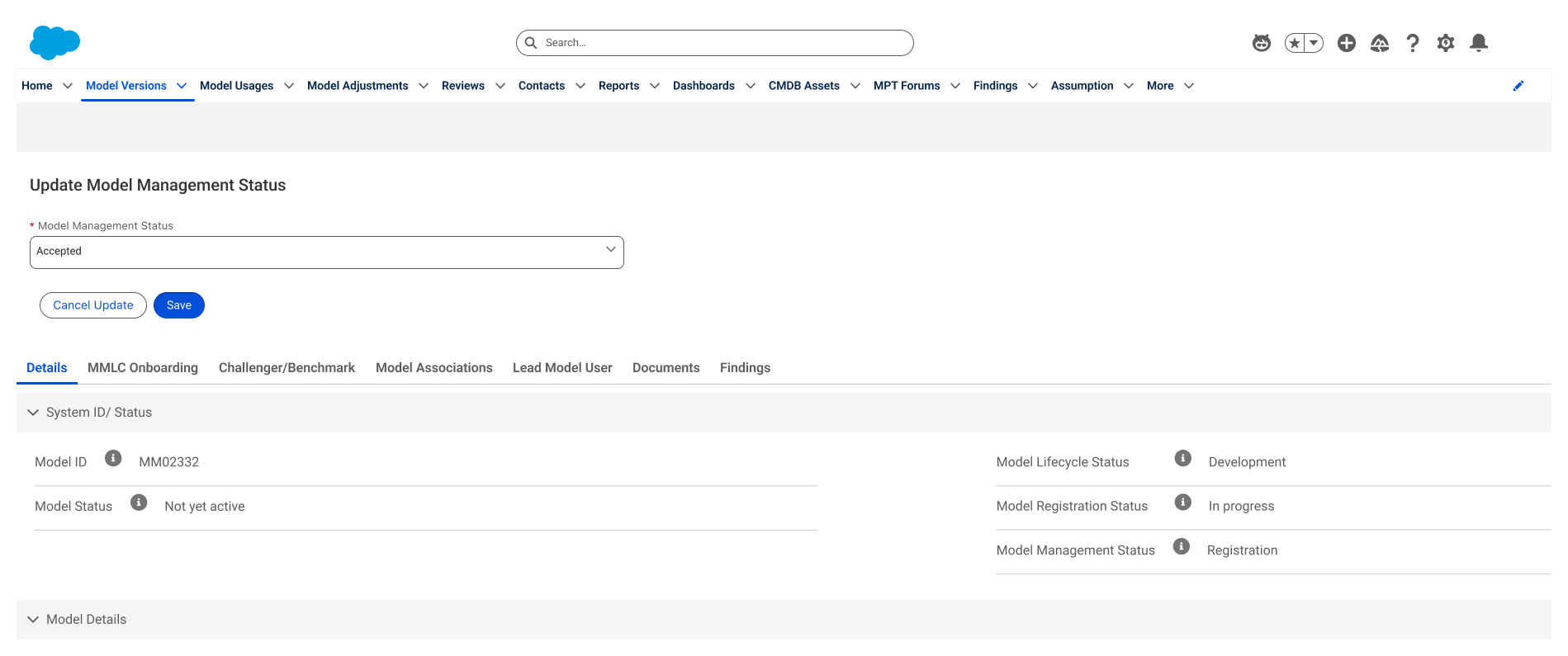1568x656 pixels.
Task: Open the favorites list dropdown arrow
Action: coord(1314,43)
